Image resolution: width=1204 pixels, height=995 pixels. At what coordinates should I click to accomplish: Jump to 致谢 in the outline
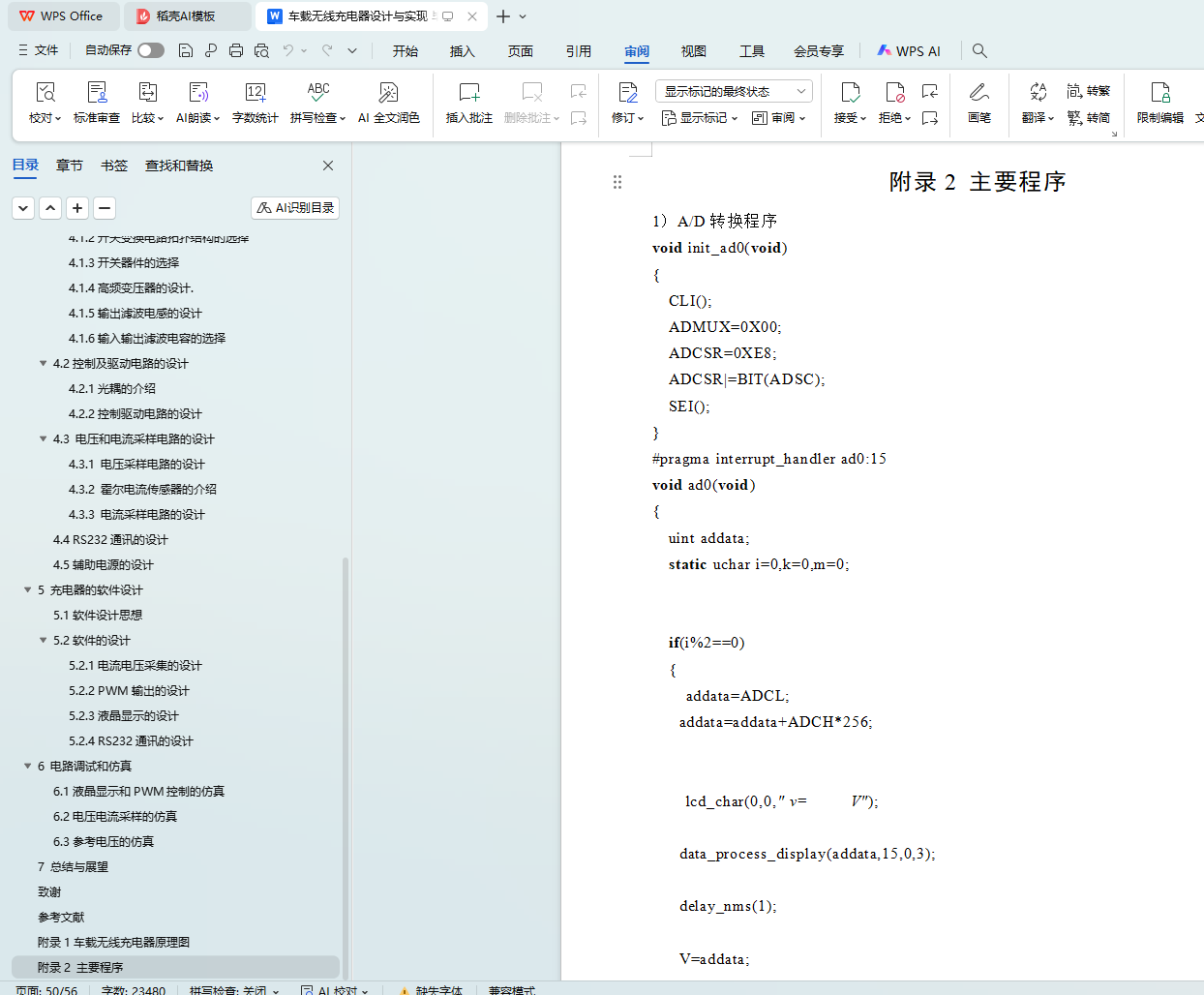(x=49, y=892)
